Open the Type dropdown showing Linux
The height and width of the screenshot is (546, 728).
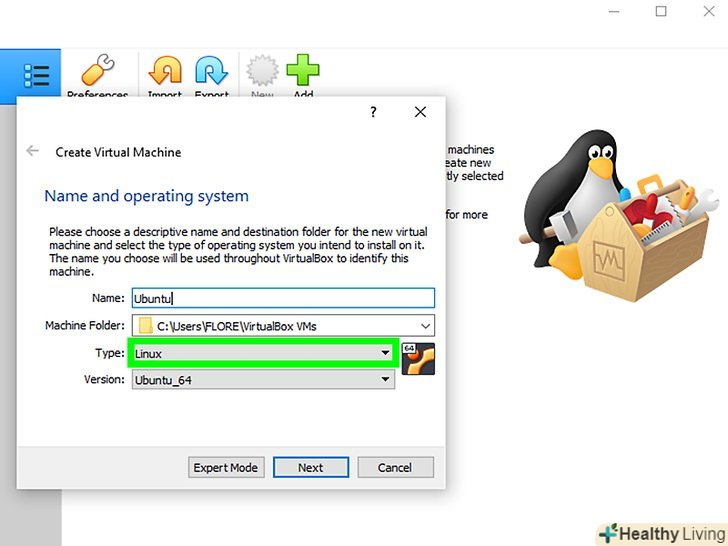pyautogui.click(x=263, y=353)
